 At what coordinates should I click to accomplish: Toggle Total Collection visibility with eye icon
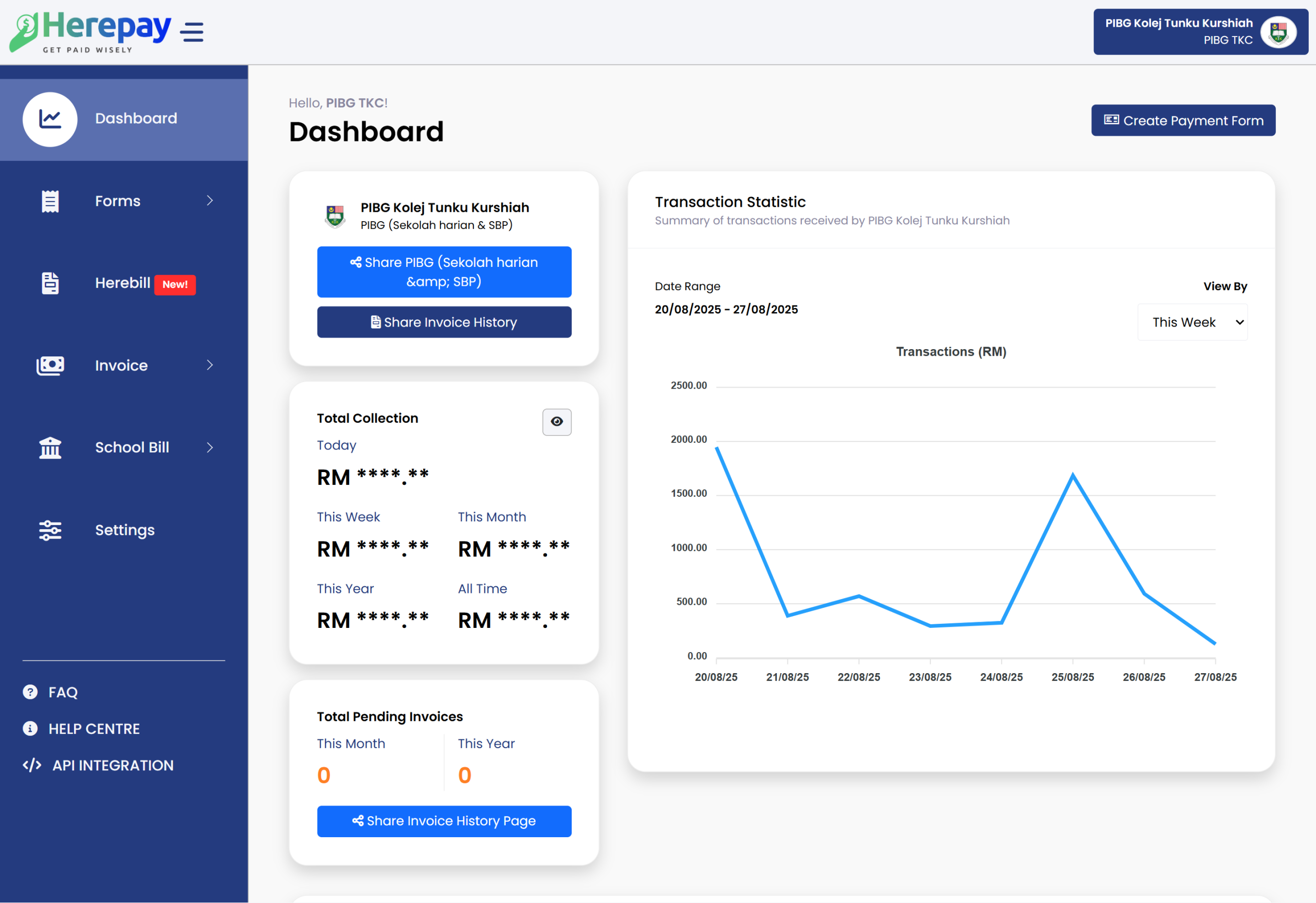click(x=557, y=422)
